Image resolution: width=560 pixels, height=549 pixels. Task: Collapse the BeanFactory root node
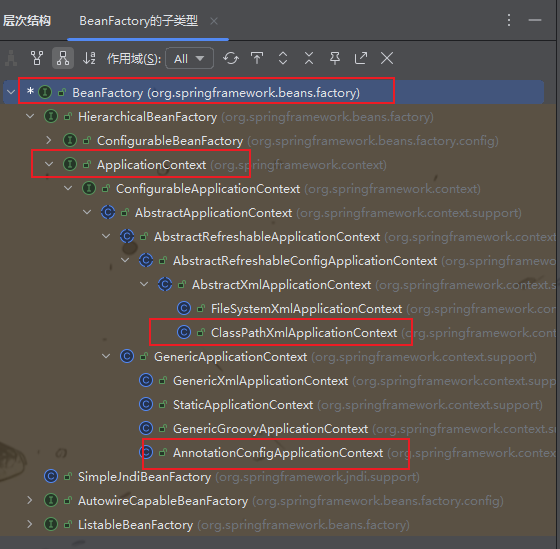click(11, 92)
